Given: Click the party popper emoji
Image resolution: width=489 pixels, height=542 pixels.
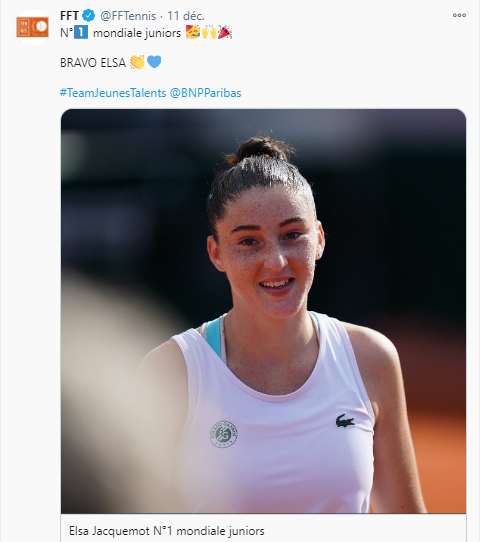Looking at the screenshot, I should [225, 32].
